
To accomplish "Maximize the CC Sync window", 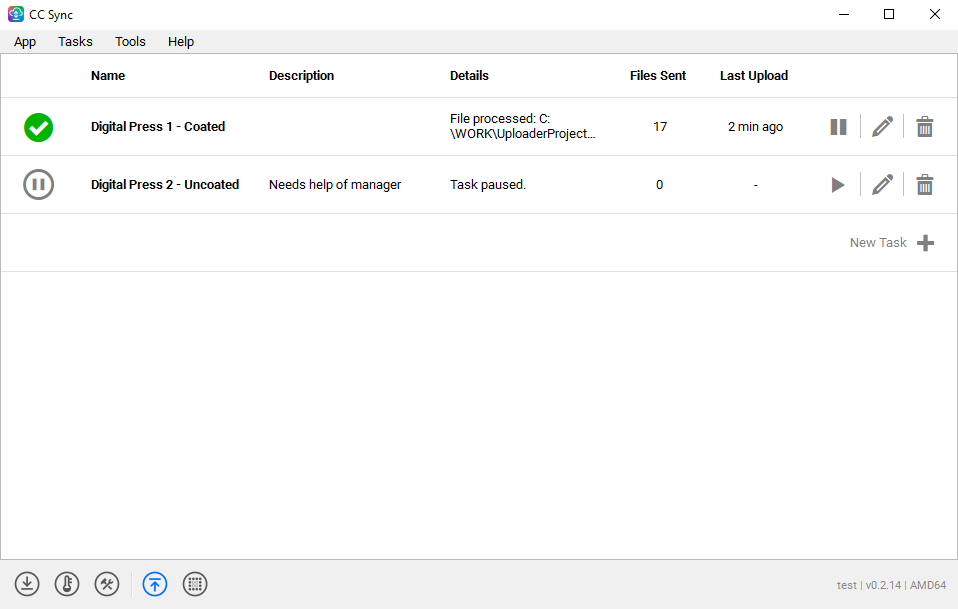I will (889, 14).
